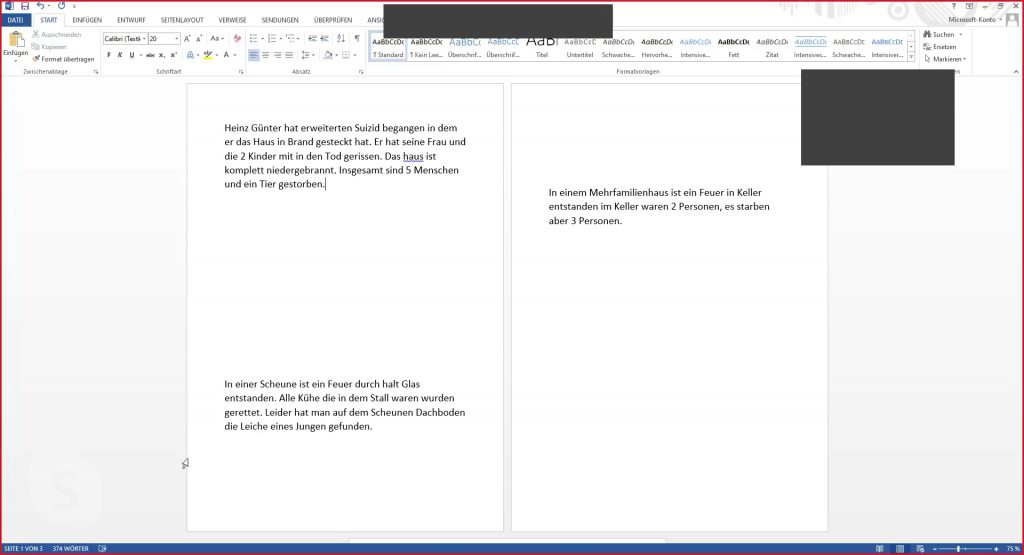Apply strikethrough formatting

(150, 56)
